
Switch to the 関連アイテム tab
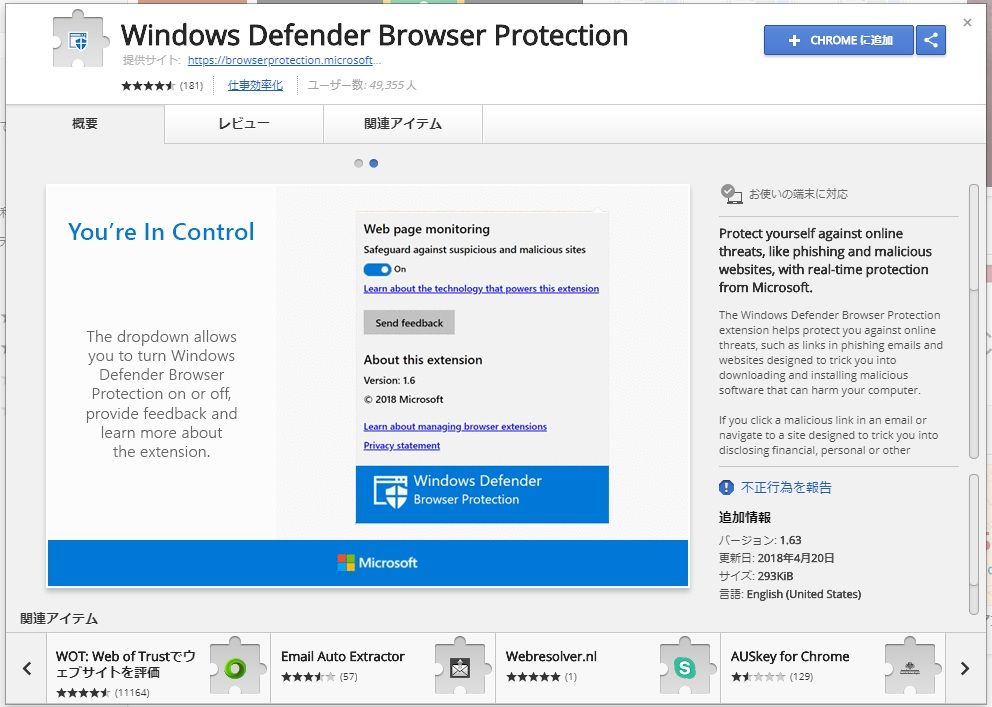point(402,123)
